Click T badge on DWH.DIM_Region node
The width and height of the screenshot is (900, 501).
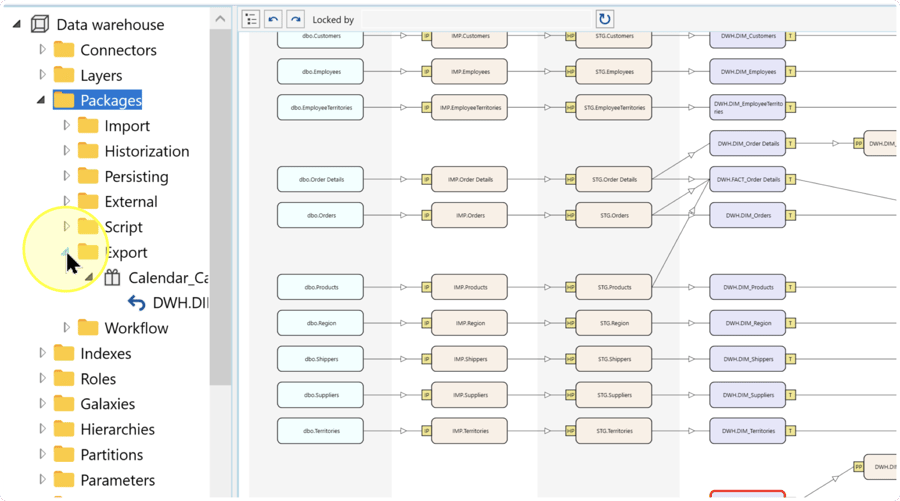790,323
